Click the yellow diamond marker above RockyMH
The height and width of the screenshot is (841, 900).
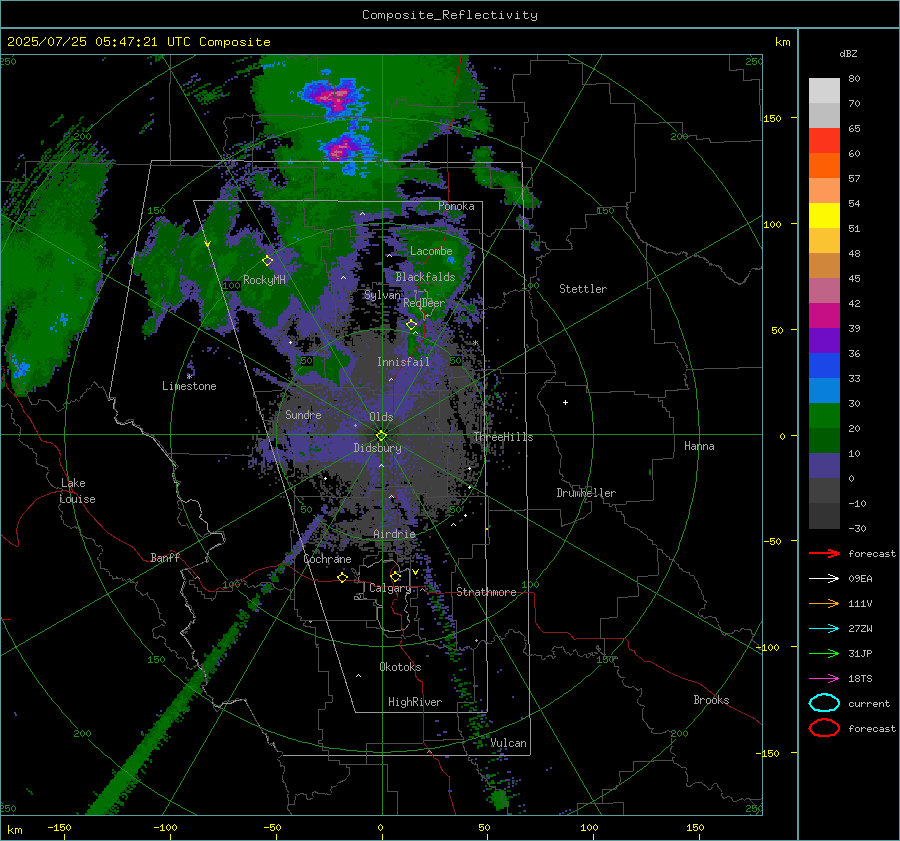267,261
